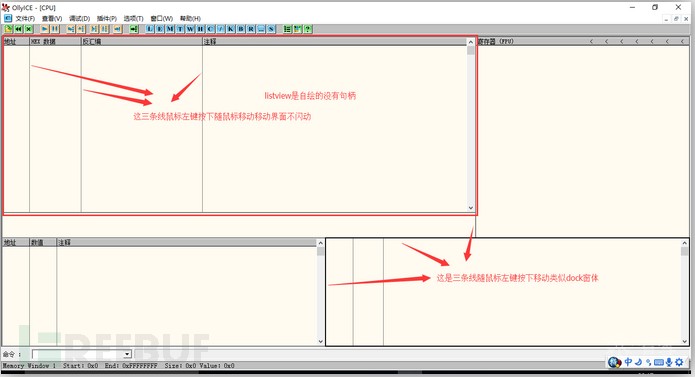The image size is (695, 377).
Task: Click the dump pane 注释 column header
Action: pos(186,242)
